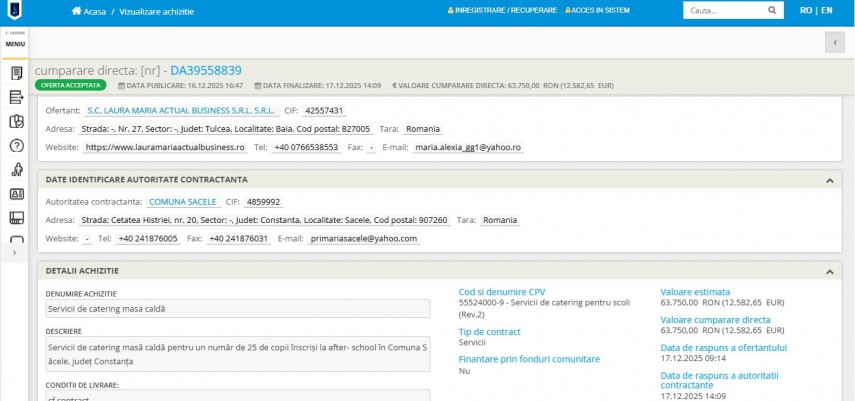Switch language to EN

(x=826, y=10)
